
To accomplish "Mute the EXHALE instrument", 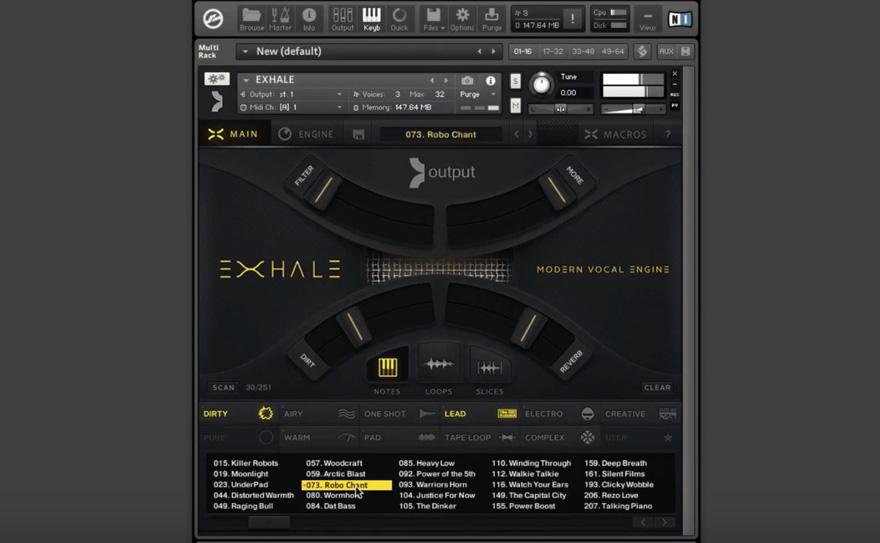I will pos(515,105).
